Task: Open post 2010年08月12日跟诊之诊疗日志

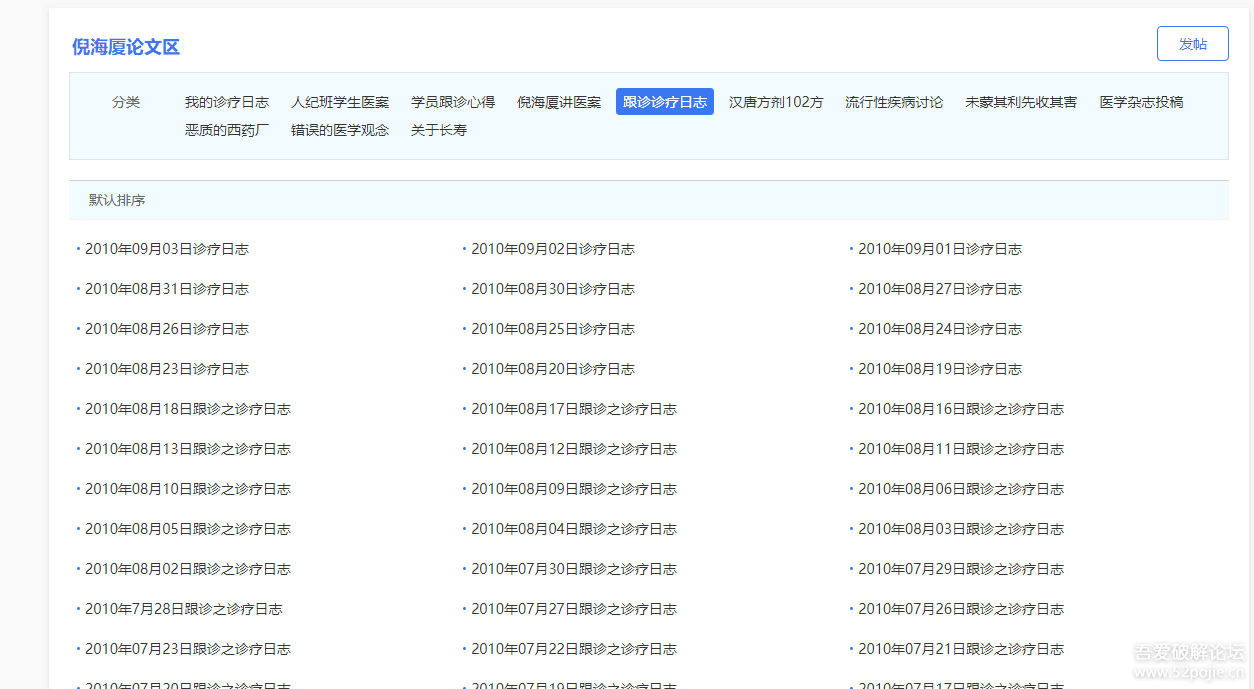Action: (x=573, y=449)
